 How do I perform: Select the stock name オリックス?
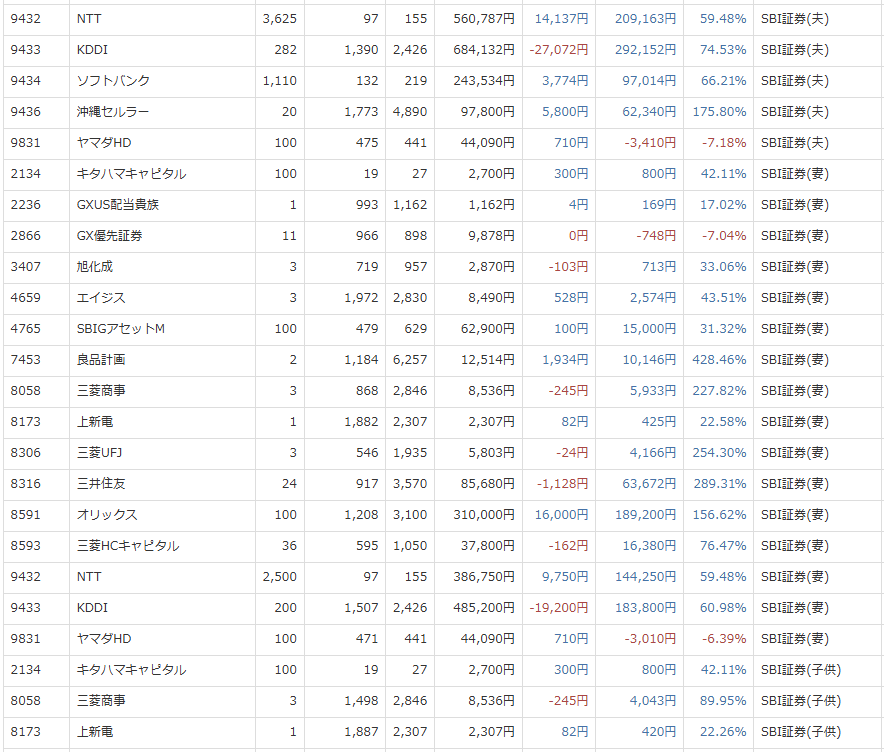[107, 515]
